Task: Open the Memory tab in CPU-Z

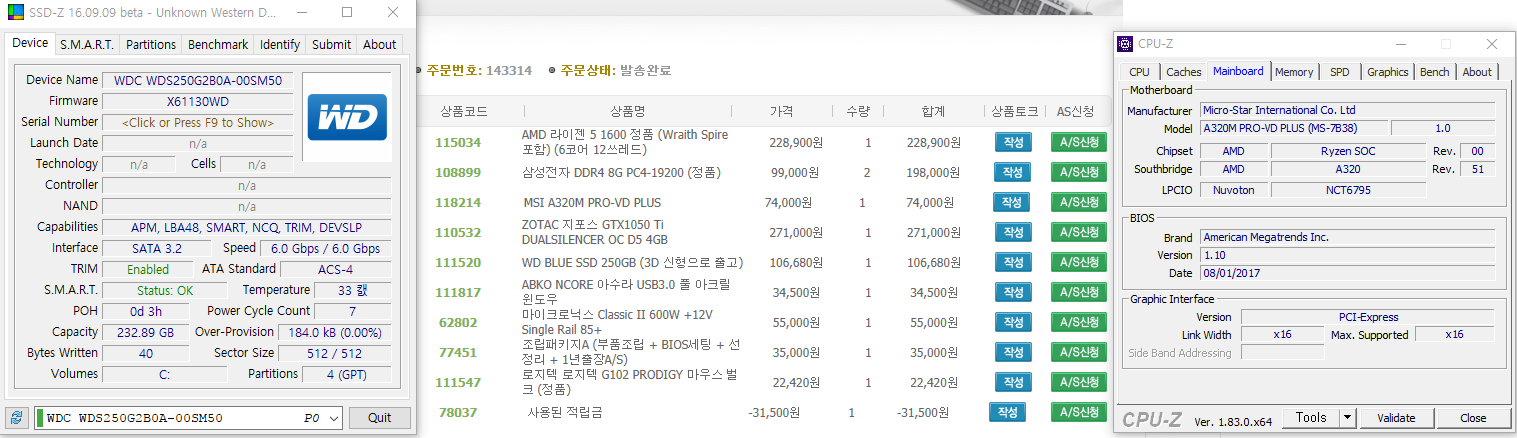Action: pyautogui.click(x=1294, y=72)
